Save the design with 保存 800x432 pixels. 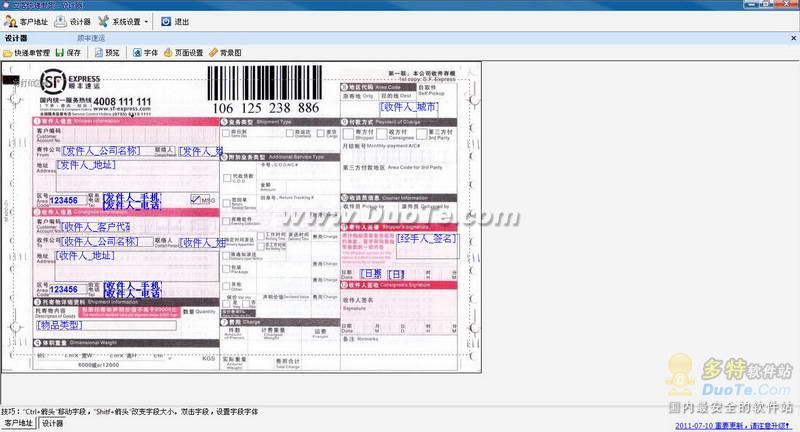[x=68, y=53]
